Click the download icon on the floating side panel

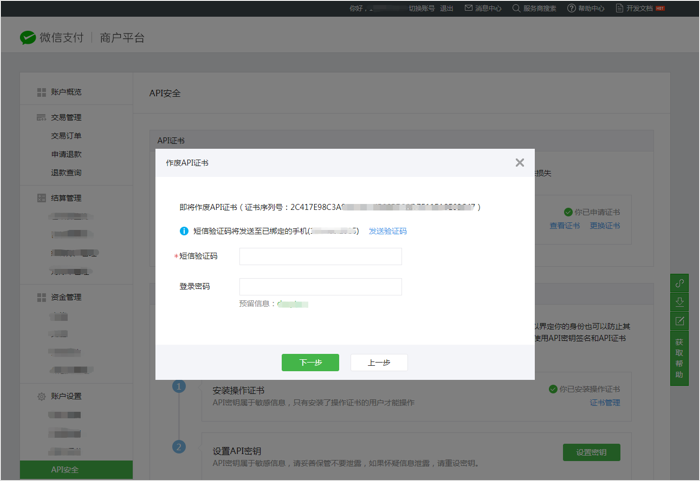click(x=679, y=302)
